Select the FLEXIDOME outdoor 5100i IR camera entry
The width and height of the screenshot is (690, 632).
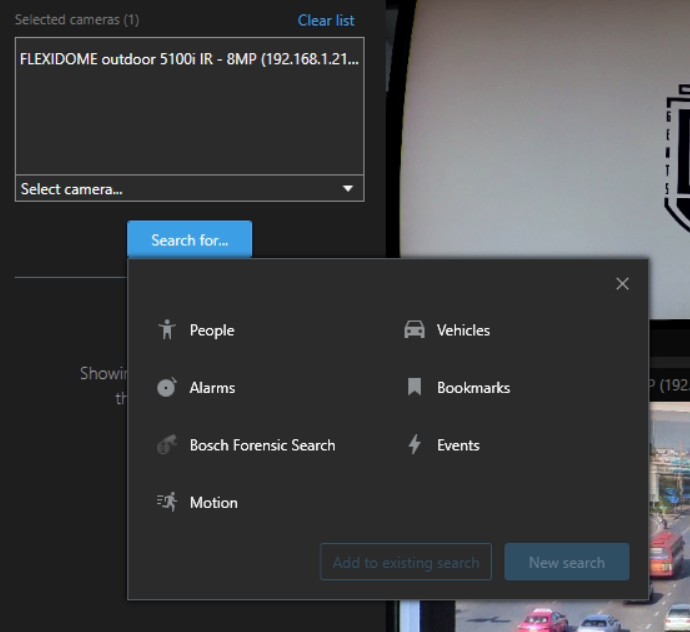tap(189, 59)
